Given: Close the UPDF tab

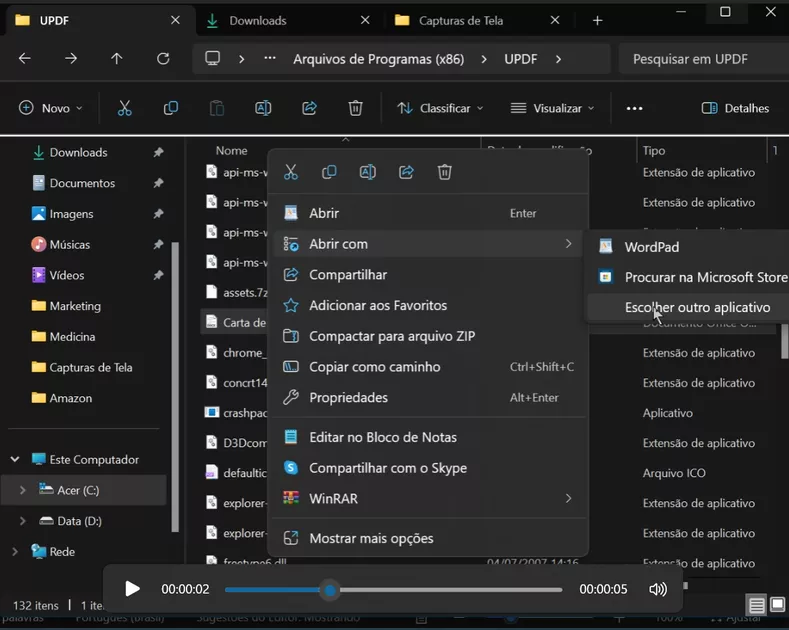Looking at the screenshot, I should pos(175,20).
